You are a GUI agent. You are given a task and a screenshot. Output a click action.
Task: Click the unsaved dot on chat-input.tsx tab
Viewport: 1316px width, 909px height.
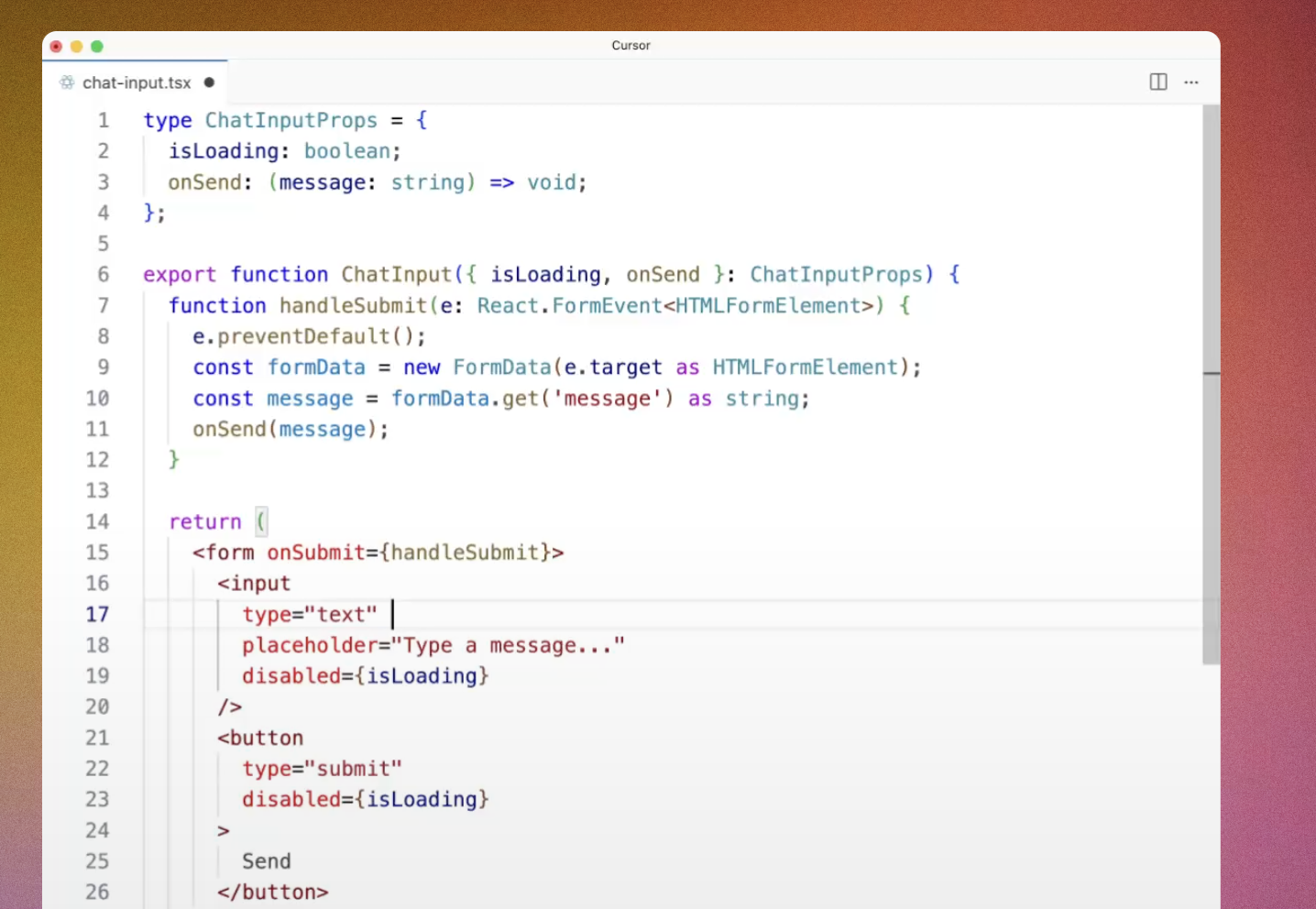209,82
